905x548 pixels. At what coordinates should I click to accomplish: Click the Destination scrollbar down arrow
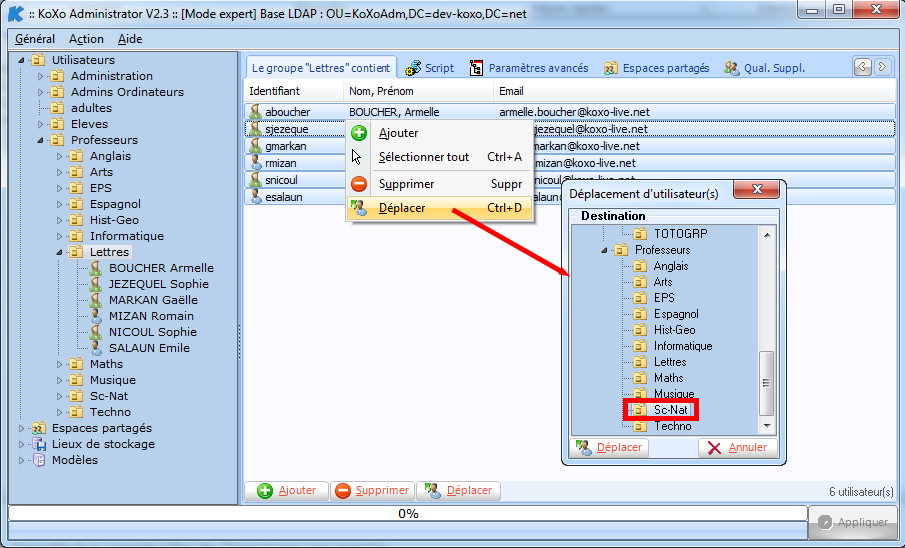(x=766, y=426)
